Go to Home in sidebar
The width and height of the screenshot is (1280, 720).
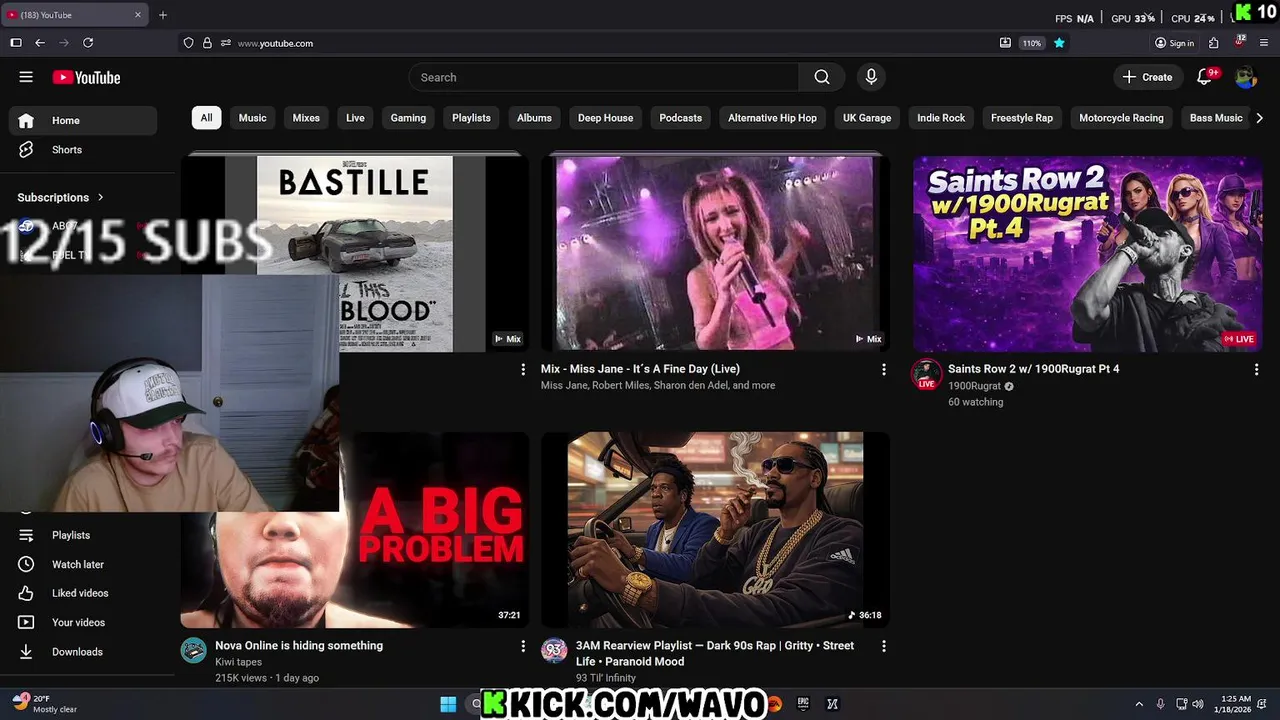coord(83,120)
